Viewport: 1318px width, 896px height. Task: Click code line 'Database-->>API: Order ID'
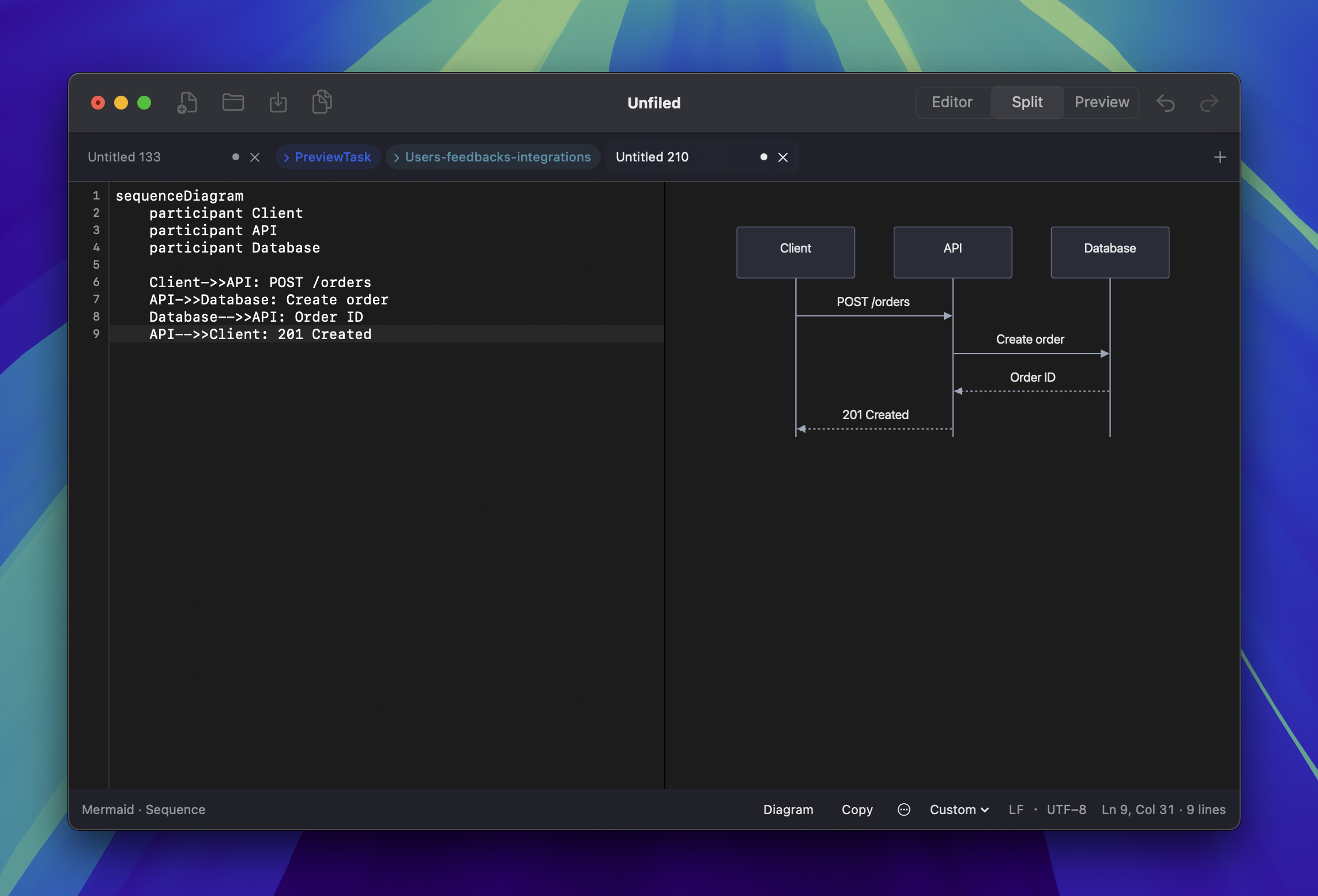coord(256,317)
